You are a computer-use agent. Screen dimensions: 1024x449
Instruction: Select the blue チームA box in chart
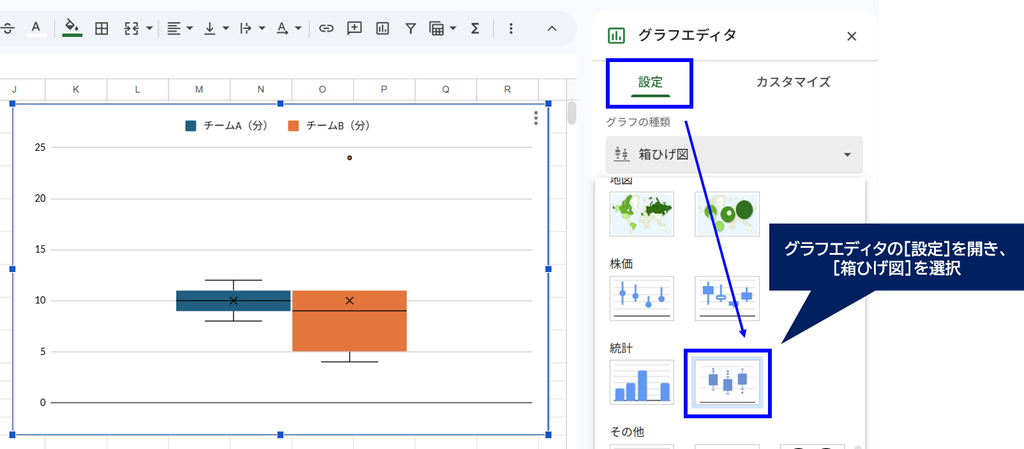[233, 301]
